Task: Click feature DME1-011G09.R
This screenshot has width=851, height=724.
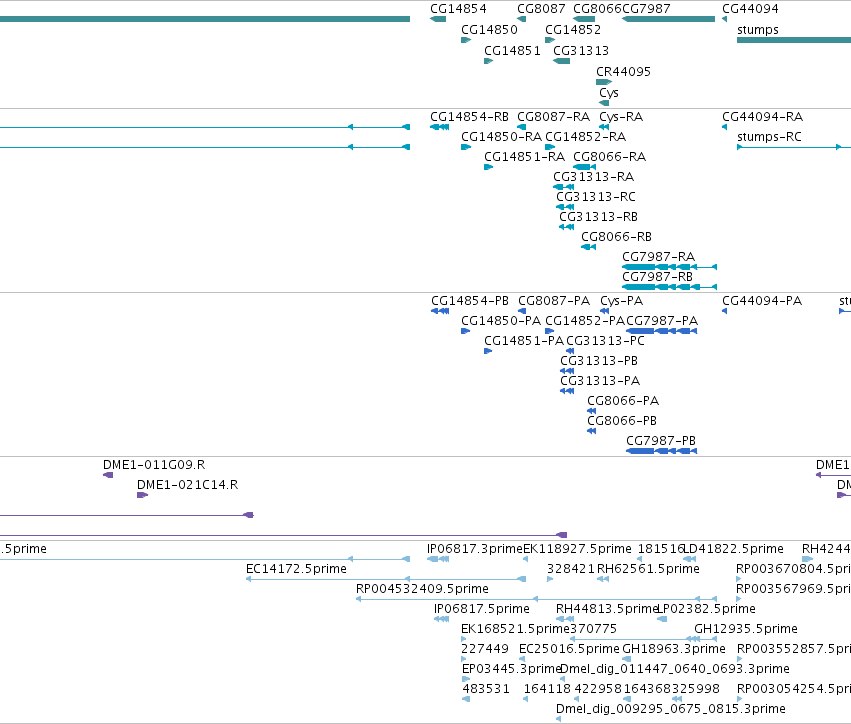Action: [154, 465]
